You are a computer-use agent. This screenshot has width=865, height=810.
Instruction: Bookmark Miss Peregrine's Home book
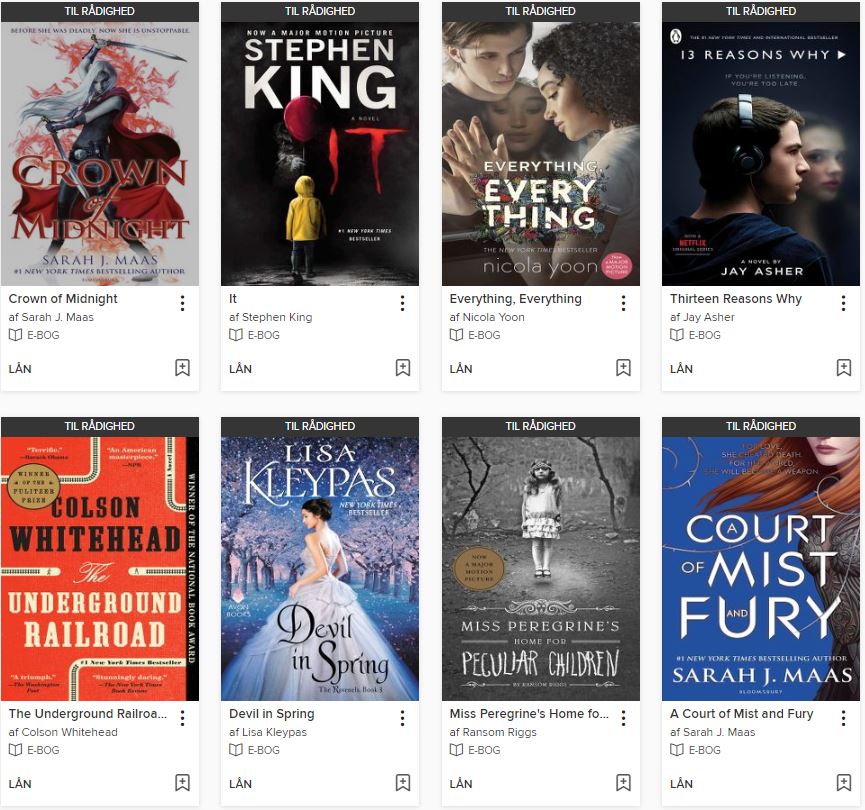[623, 783]
